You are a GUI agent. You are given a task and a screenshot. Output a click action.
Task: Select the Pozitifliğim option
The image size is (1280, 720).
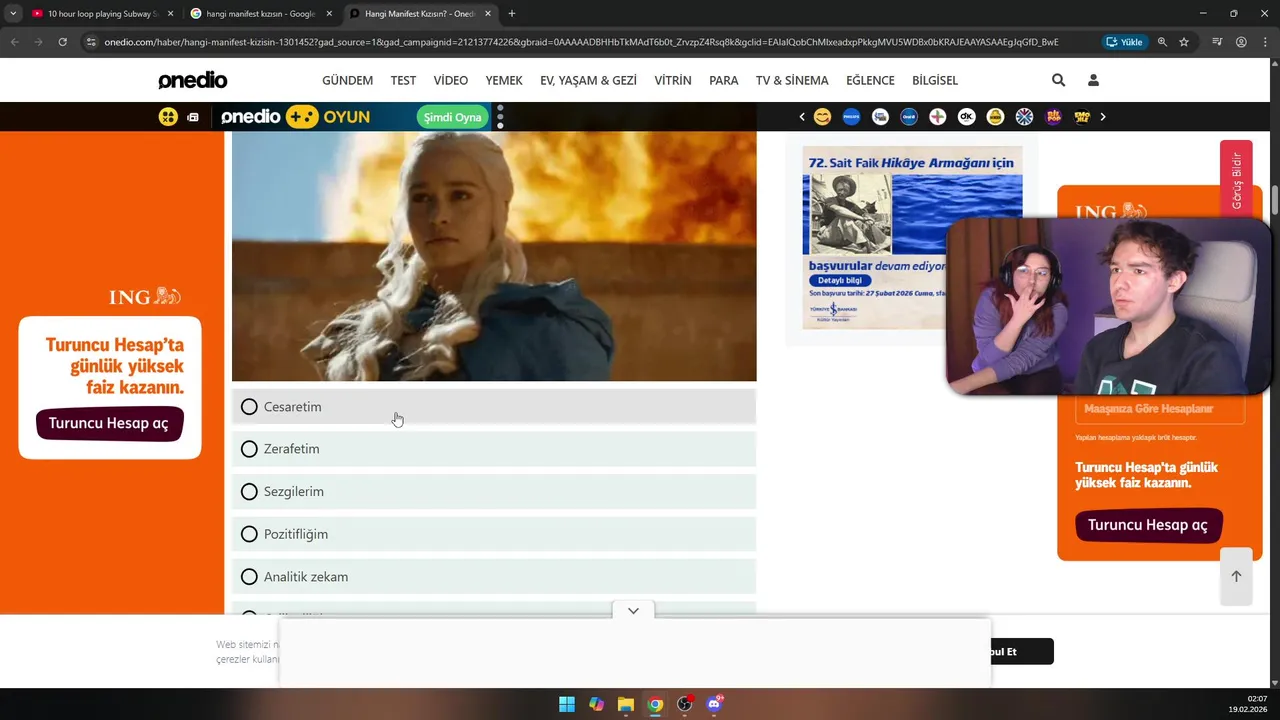(x=494, y=534)
